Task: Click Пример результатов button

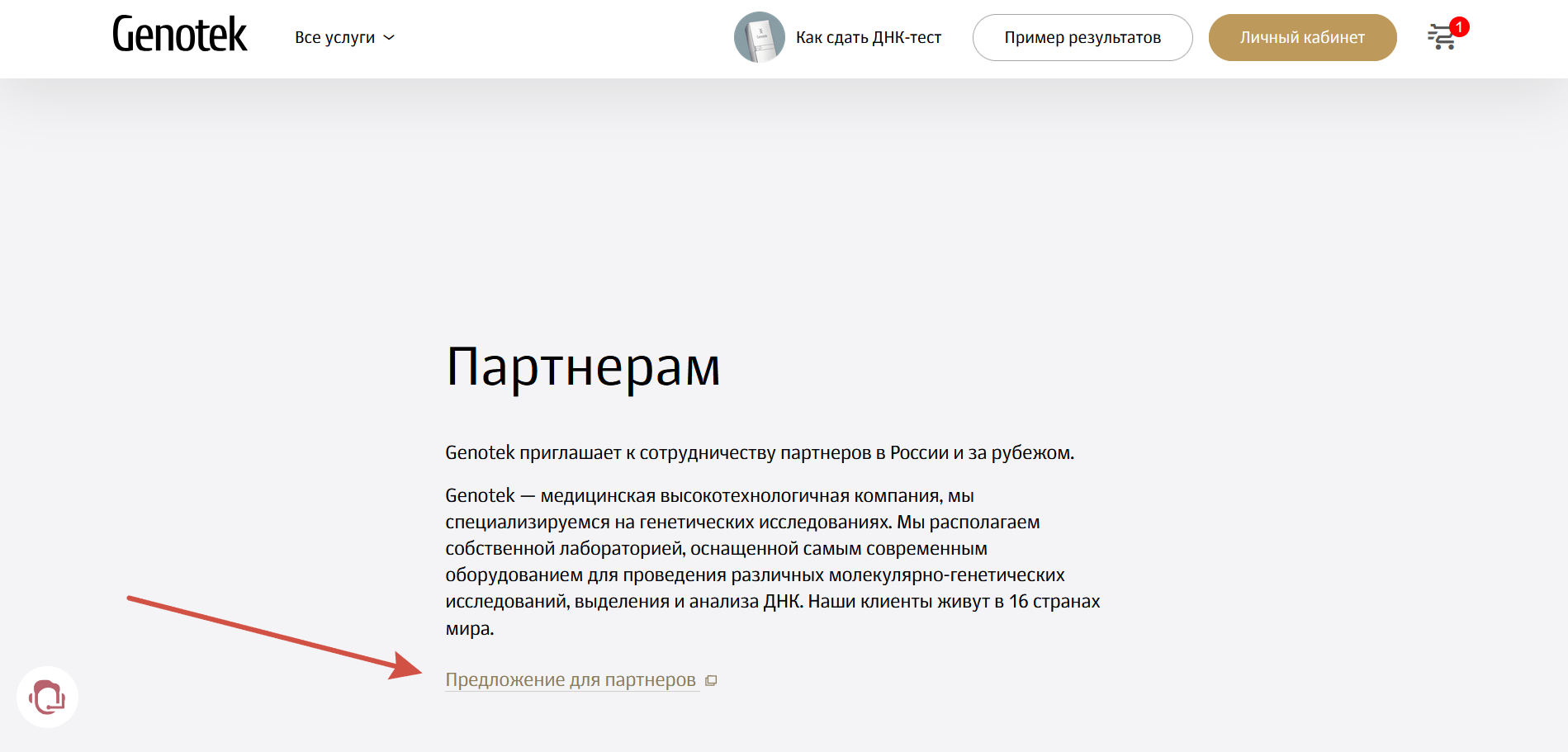Action: pyautogui.click(x=1082, y=37)
